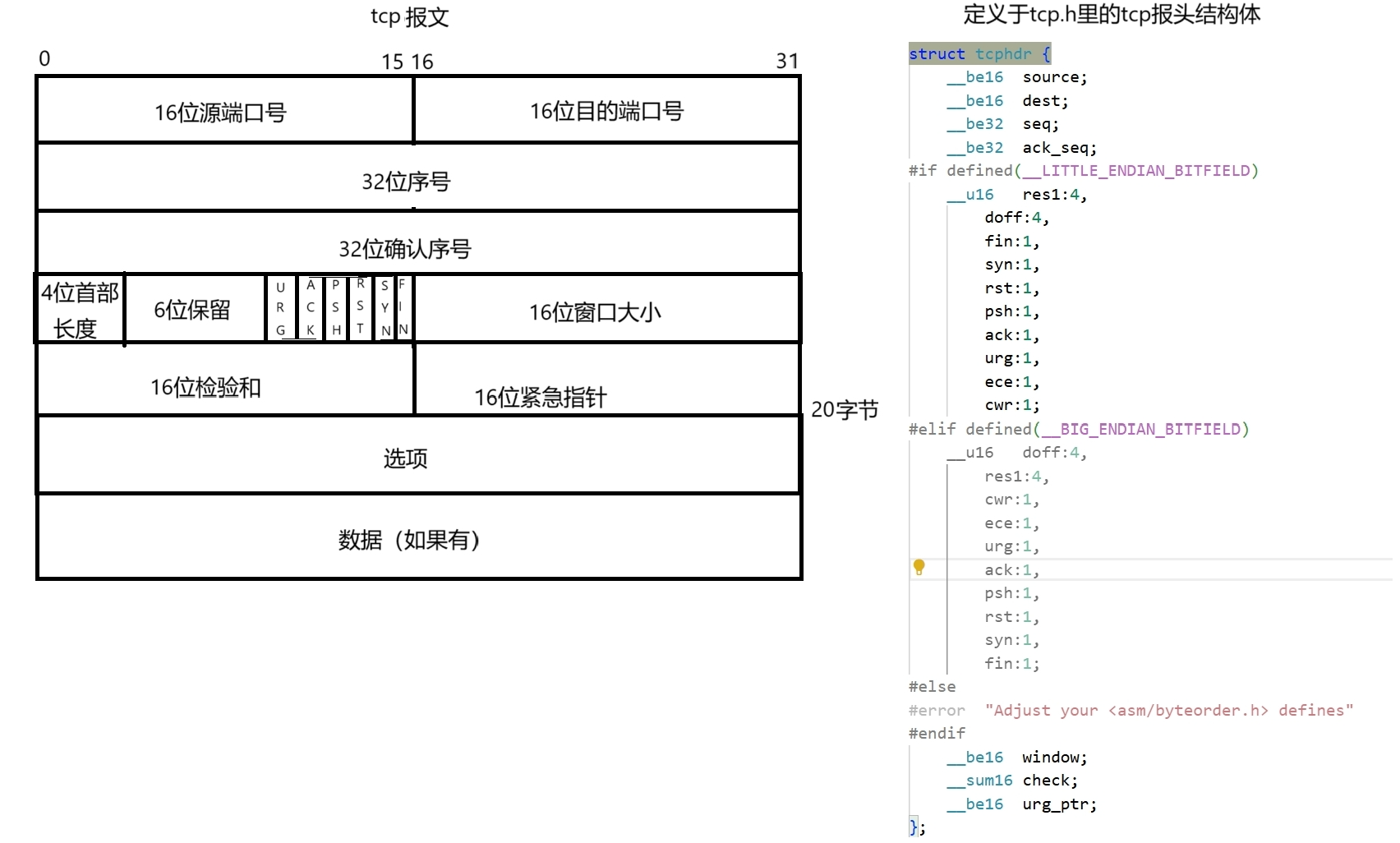
Task: Click the '32位确认序号' row
Action: tap(418, 243)
